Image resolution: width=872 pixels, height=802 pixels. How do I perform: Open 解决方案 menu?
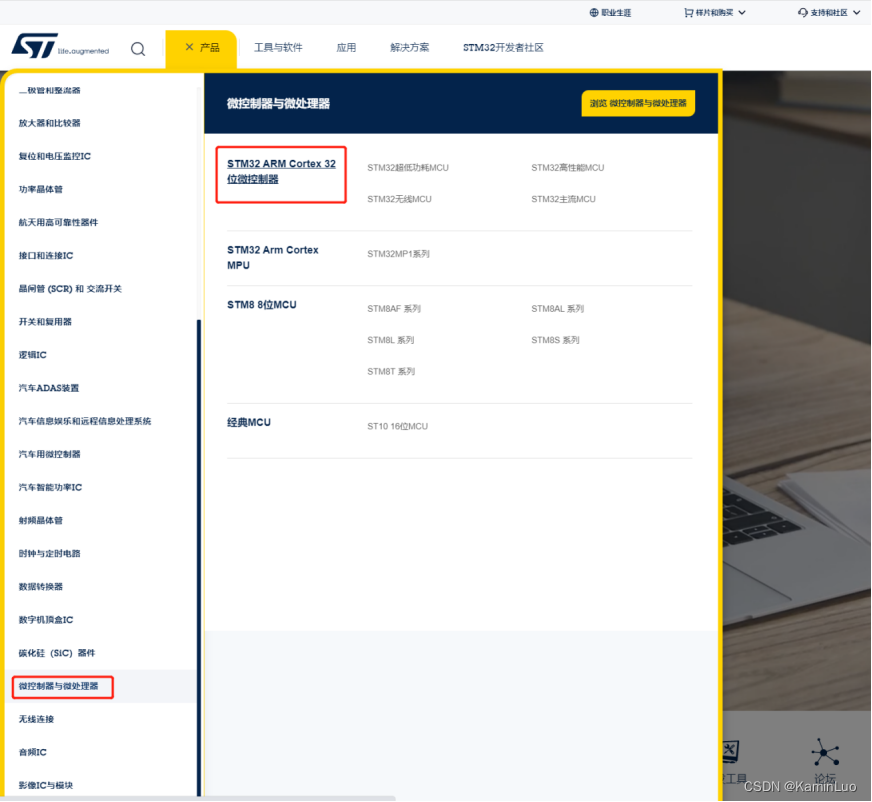pos(409,47)
